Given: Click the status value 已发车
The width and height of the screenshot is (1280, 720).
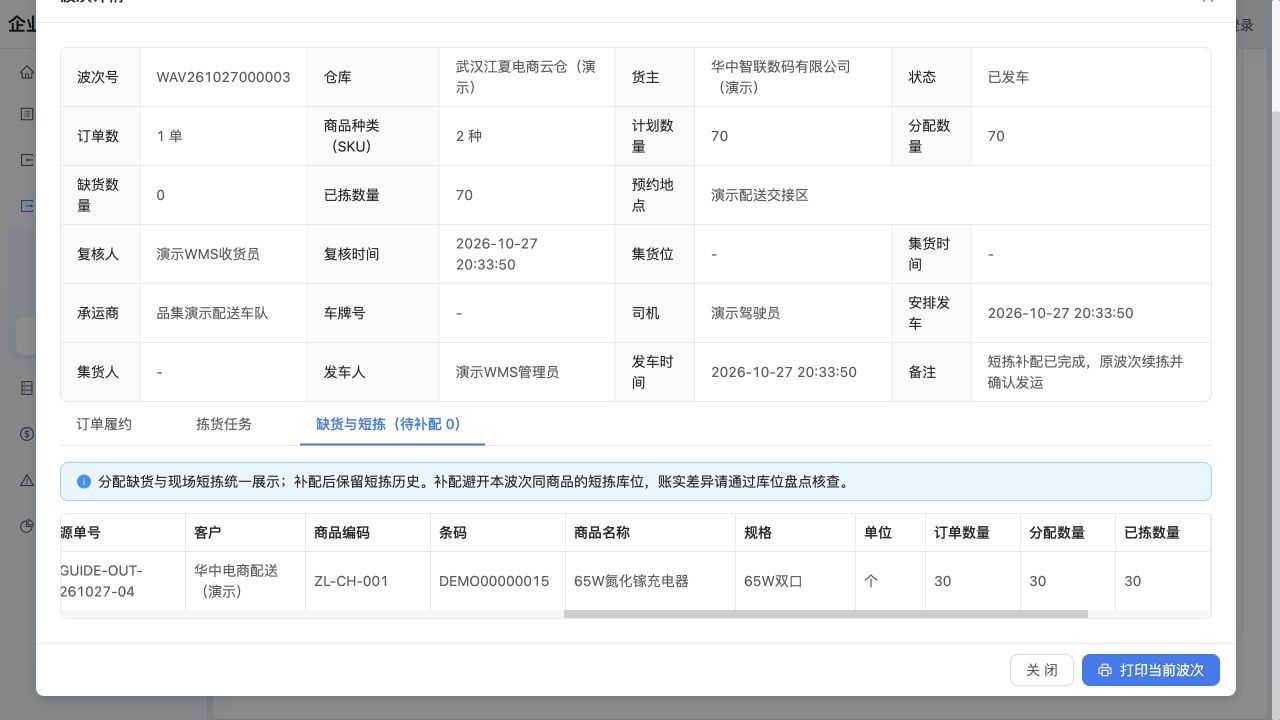Looking at the screenshot, I should (x=1008, y=77).
